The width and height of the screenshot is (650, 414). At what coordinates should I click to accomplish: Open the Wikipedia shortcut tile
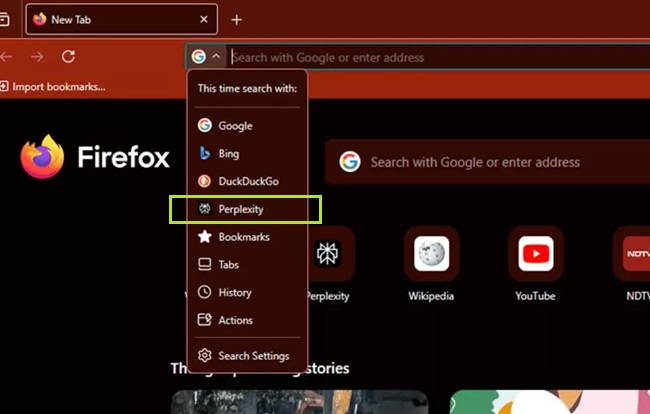pyautogui.click(x=432, y=254)
